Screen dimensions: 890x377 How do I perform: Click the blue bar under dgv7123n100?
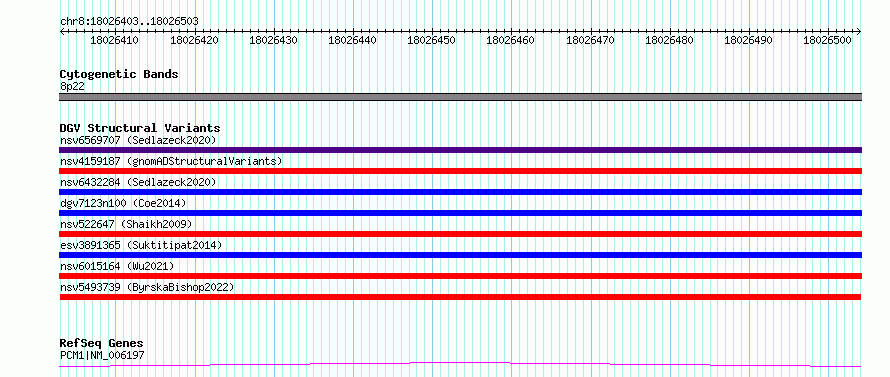pos(460,213)
